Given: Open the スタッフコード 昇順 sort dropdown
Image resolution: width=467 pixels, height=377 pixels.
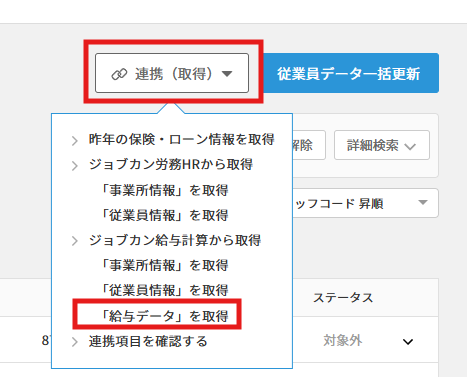Looking at the screenshot, I should [x=365, y=203].
